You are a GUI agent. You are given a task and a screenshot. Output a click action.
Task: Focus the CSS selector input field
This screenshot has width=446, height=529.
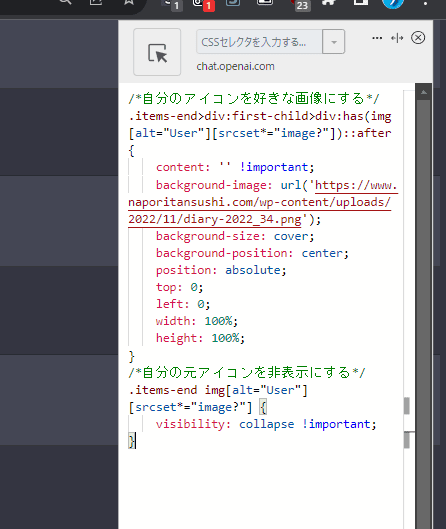[259, 42]
